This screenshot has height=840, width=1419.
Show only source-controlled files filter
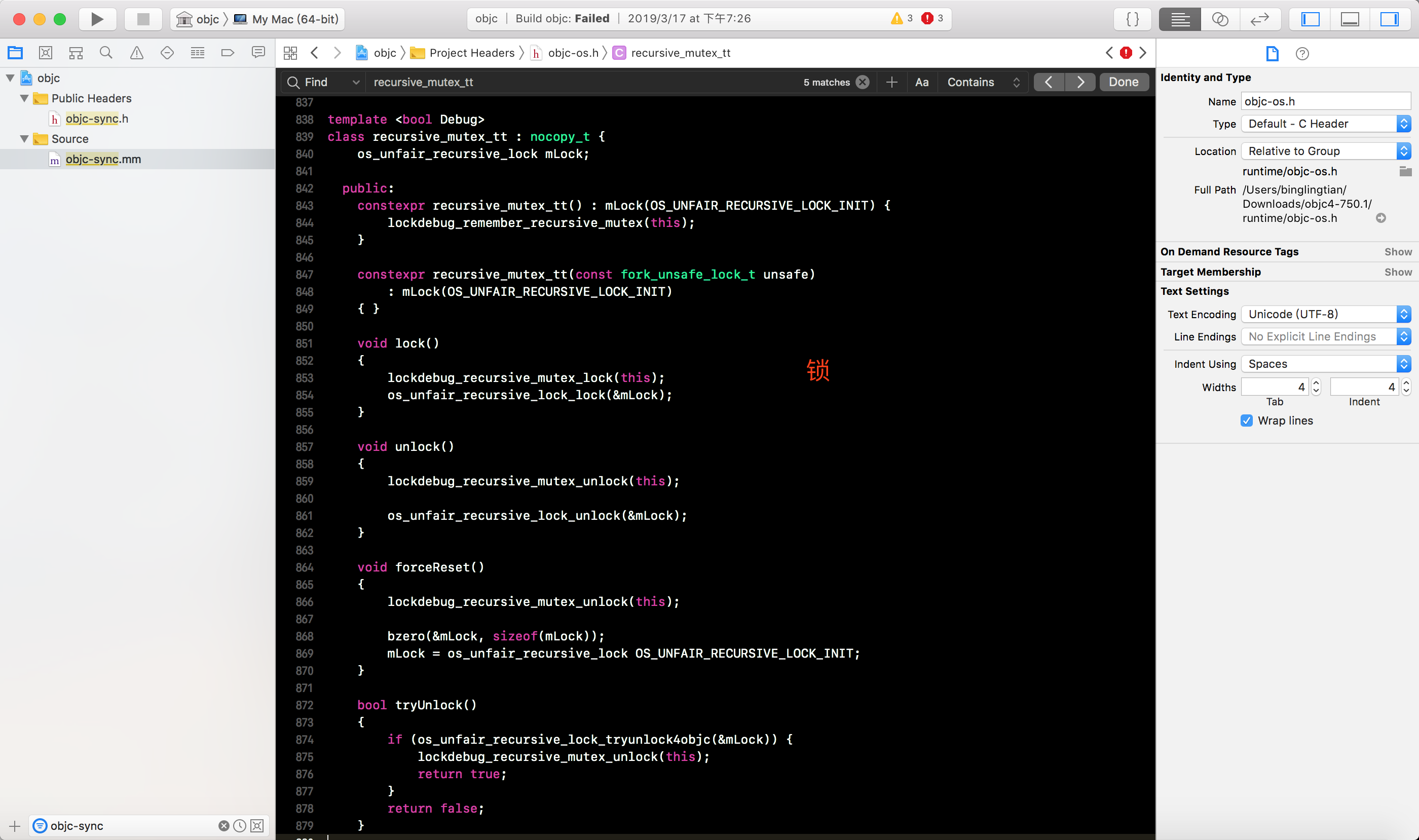257,826
